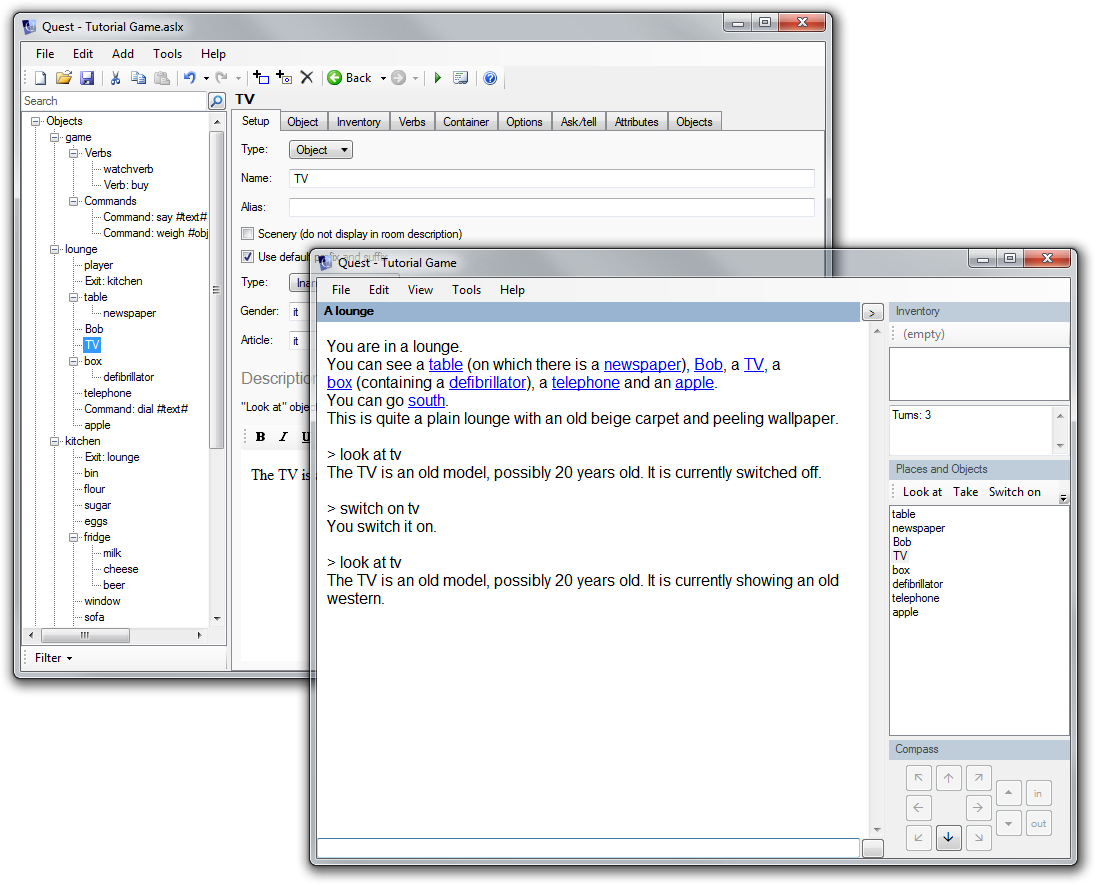
Task: Click the Copy icon in editor toolbar
Action: [x=139, y=78]
